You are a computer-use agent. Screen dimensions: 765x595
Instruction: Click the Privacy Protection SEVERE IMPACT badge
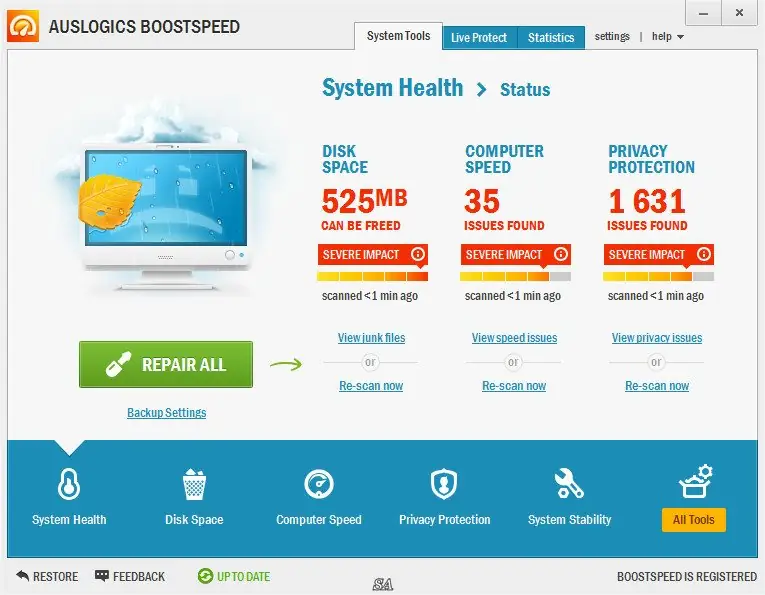[x=659, y=255]
